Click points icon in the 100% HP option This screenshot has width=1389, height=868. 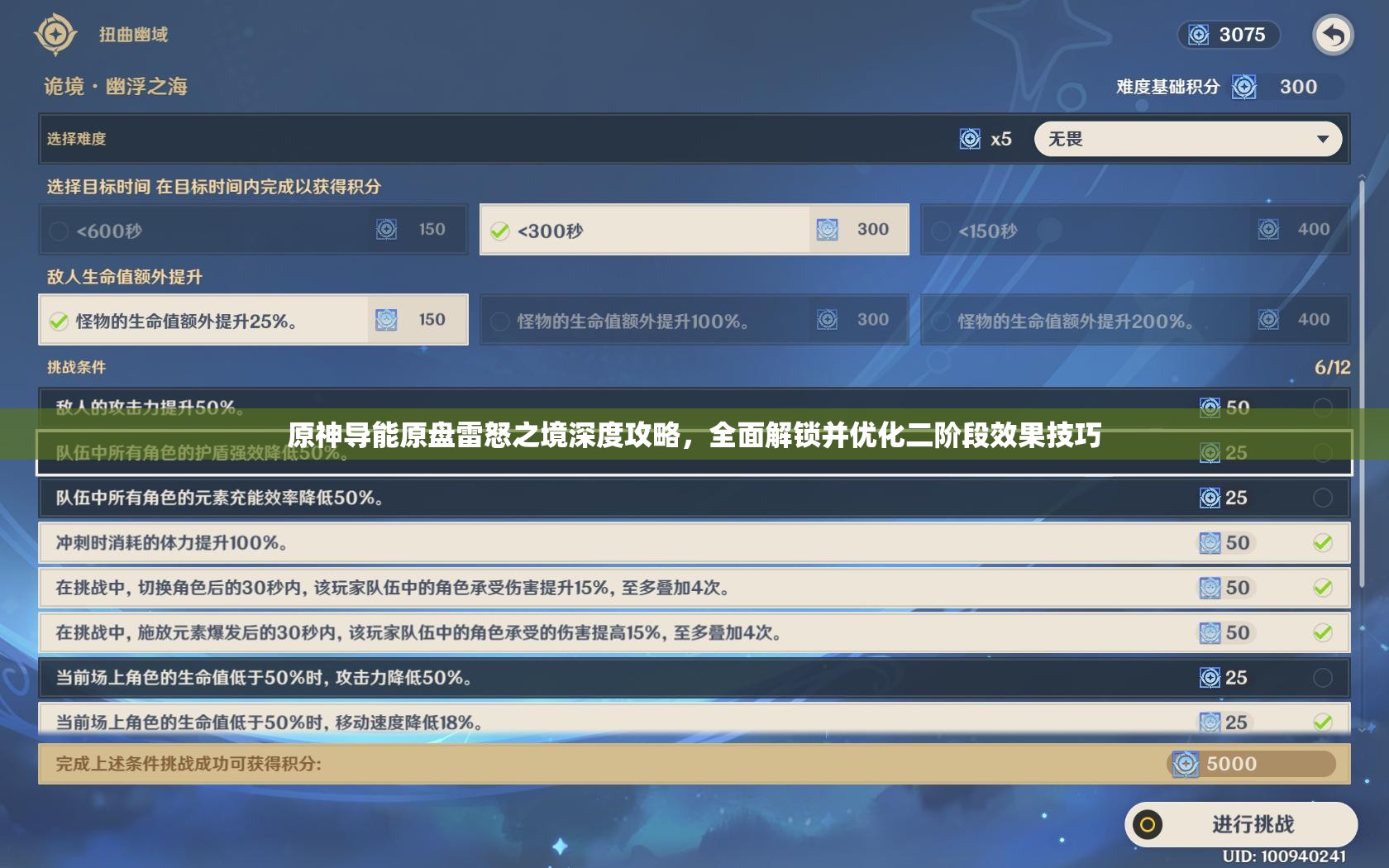pos(828,319)
